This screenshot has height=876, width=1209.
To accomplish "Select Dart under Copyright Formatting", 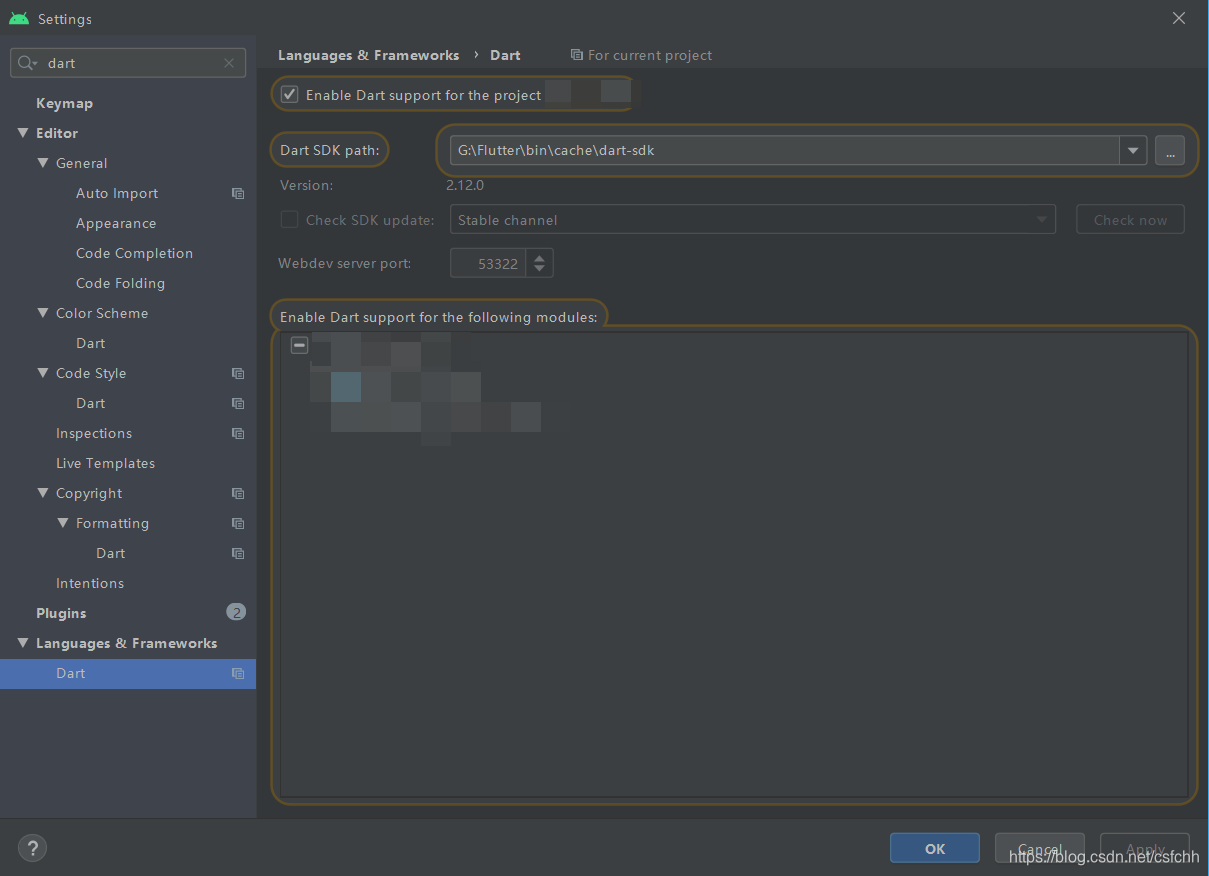I will click(x=110, y=553).
